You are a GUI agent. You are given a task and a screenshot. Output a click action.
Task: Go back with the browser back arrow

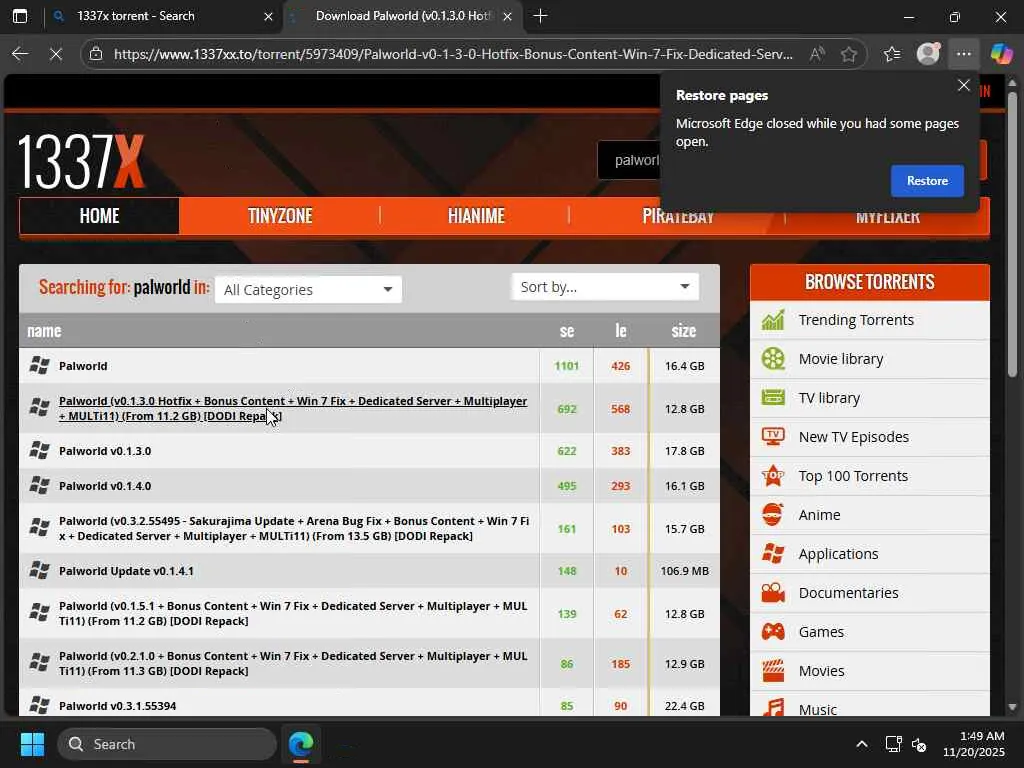tap(20, 54)
